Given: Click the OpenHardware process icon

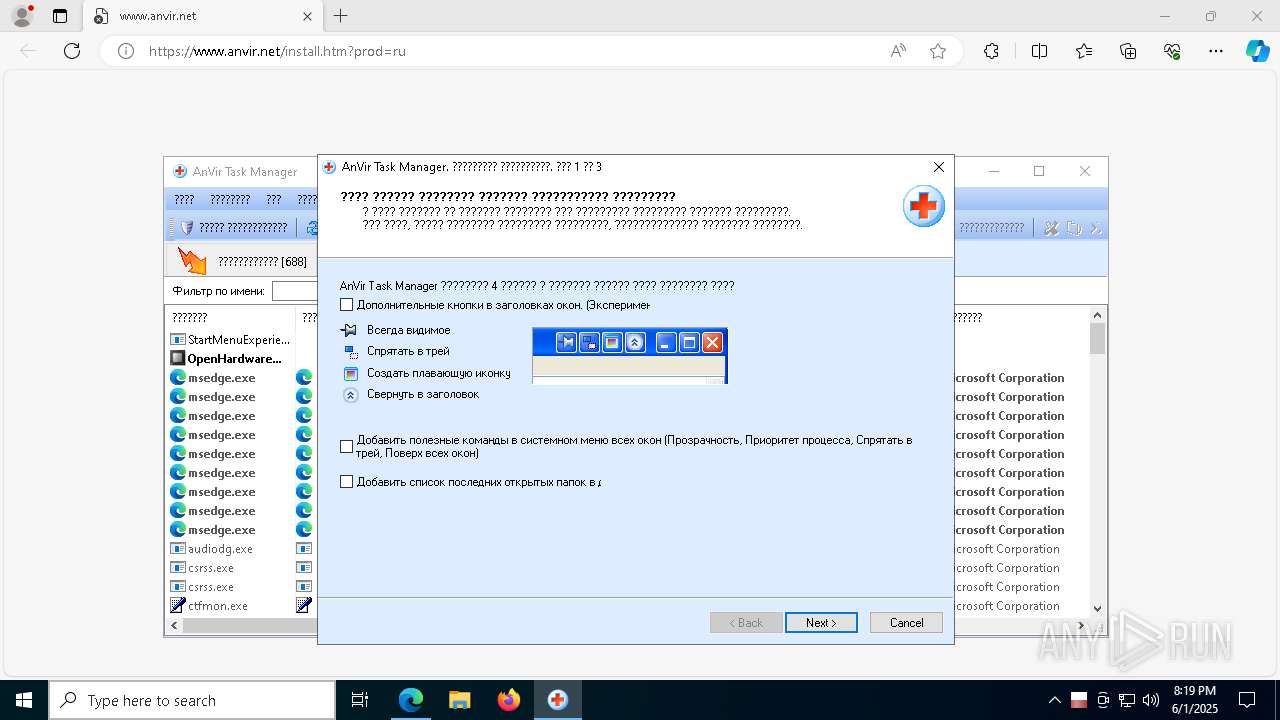Looking at the screenshot, I should click(178, 359).
